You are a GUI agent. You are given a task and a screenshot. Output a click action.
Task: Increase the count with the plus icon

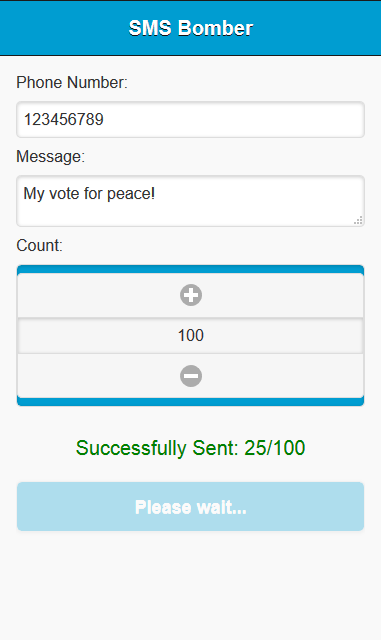click(x=191, y=295)
